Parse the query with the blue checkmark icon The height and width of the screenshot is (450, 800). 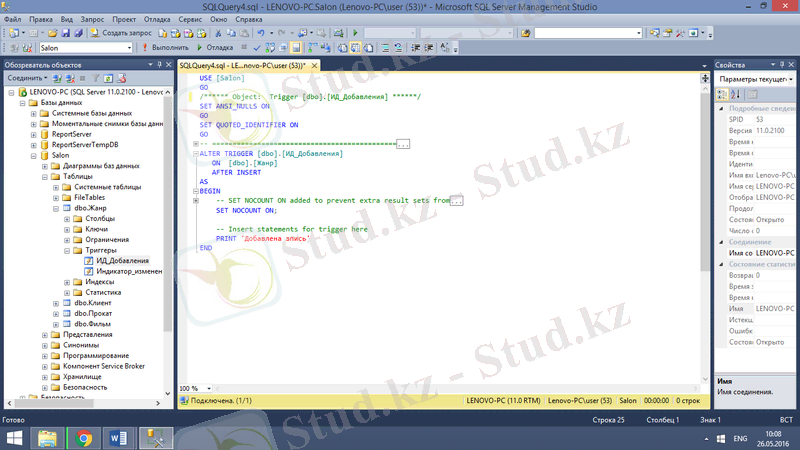pyautogui.click(x=257, y=48)
